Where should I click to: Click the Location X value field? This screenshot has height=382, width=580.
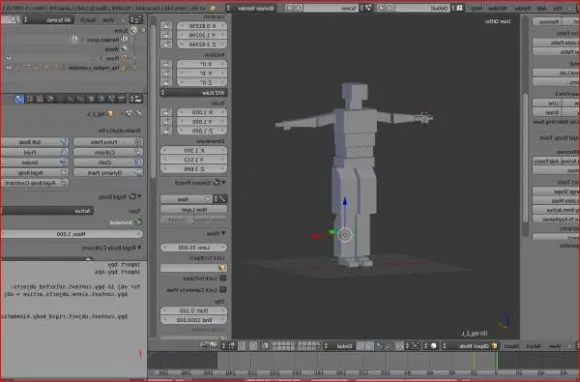pos(202,26)
